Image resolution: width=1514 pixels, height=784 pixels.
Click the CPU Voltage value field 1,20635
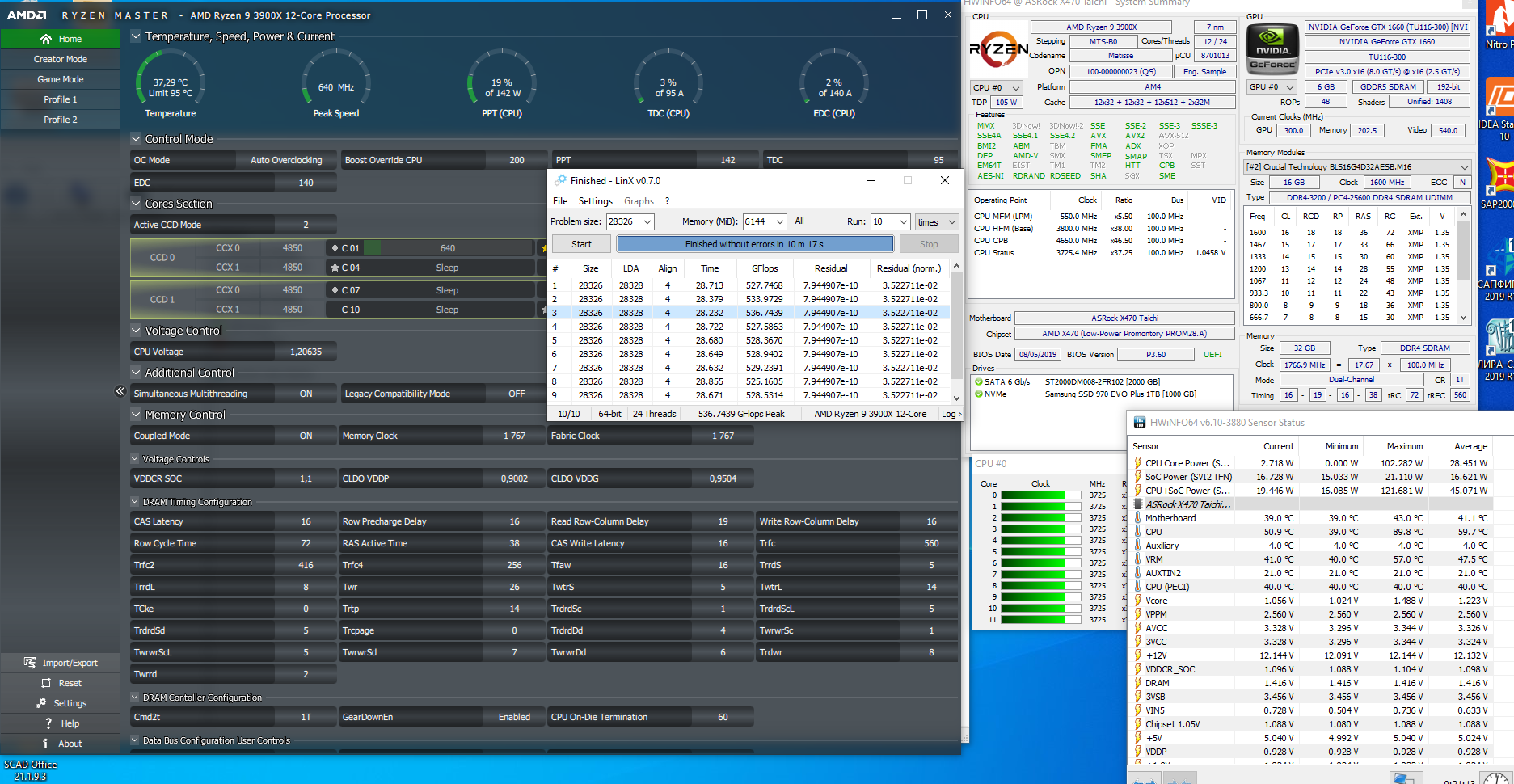306,352
